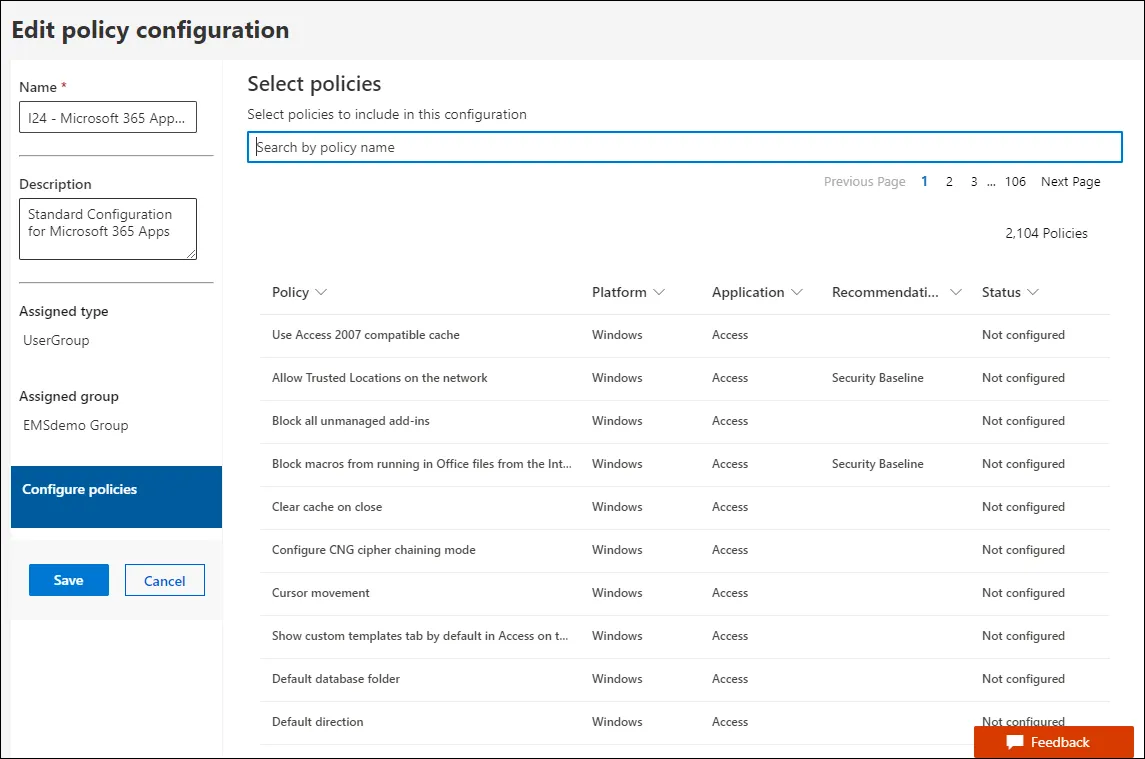
Task: Jump to page 106 of policies
Action: (1015, 182)
